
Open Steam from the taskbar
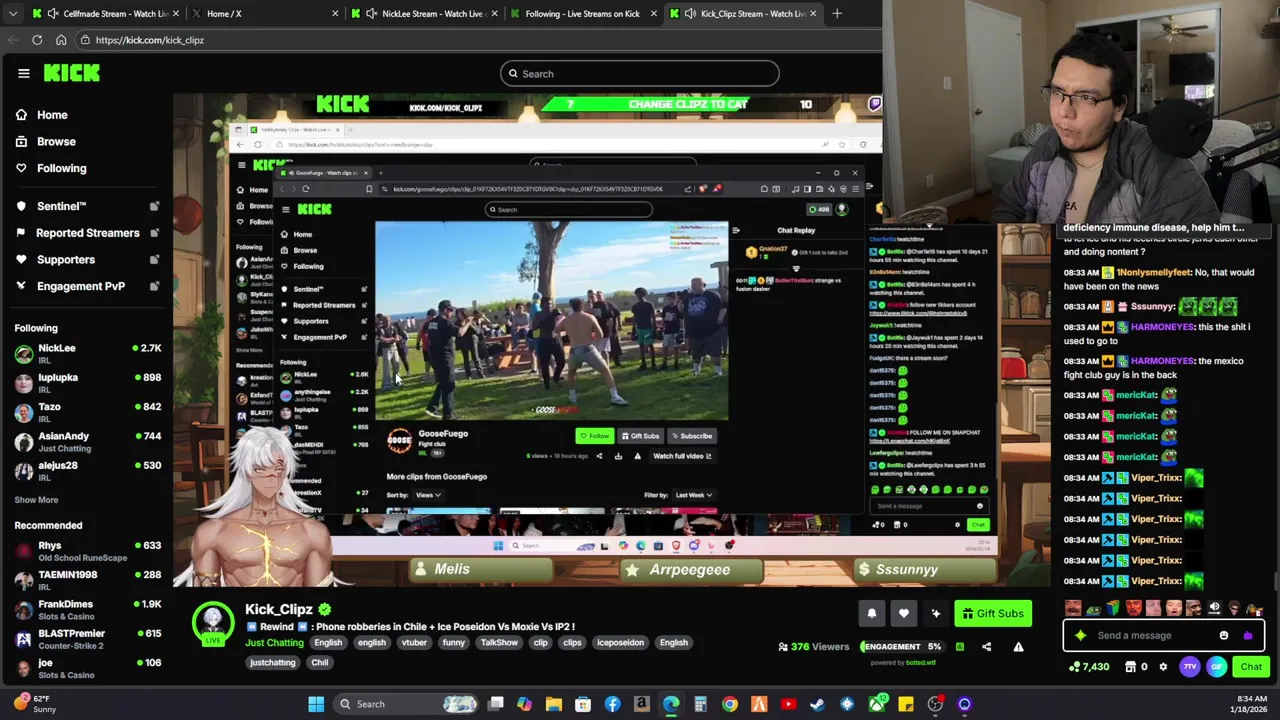817,704
